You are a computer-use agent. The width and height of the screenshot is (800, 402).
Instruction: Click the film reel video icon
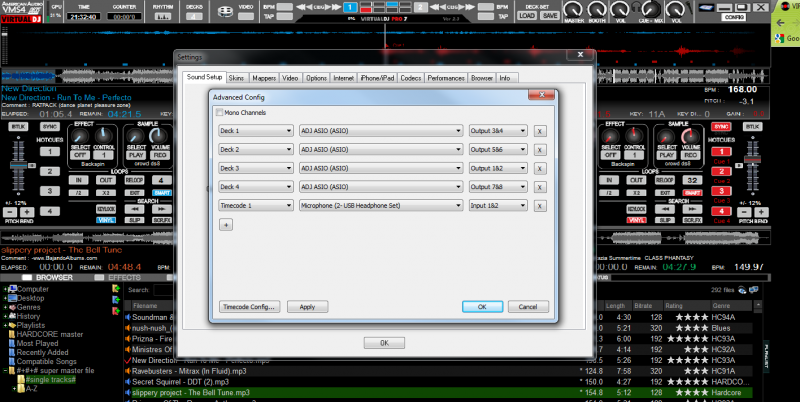tap(226, 11)
